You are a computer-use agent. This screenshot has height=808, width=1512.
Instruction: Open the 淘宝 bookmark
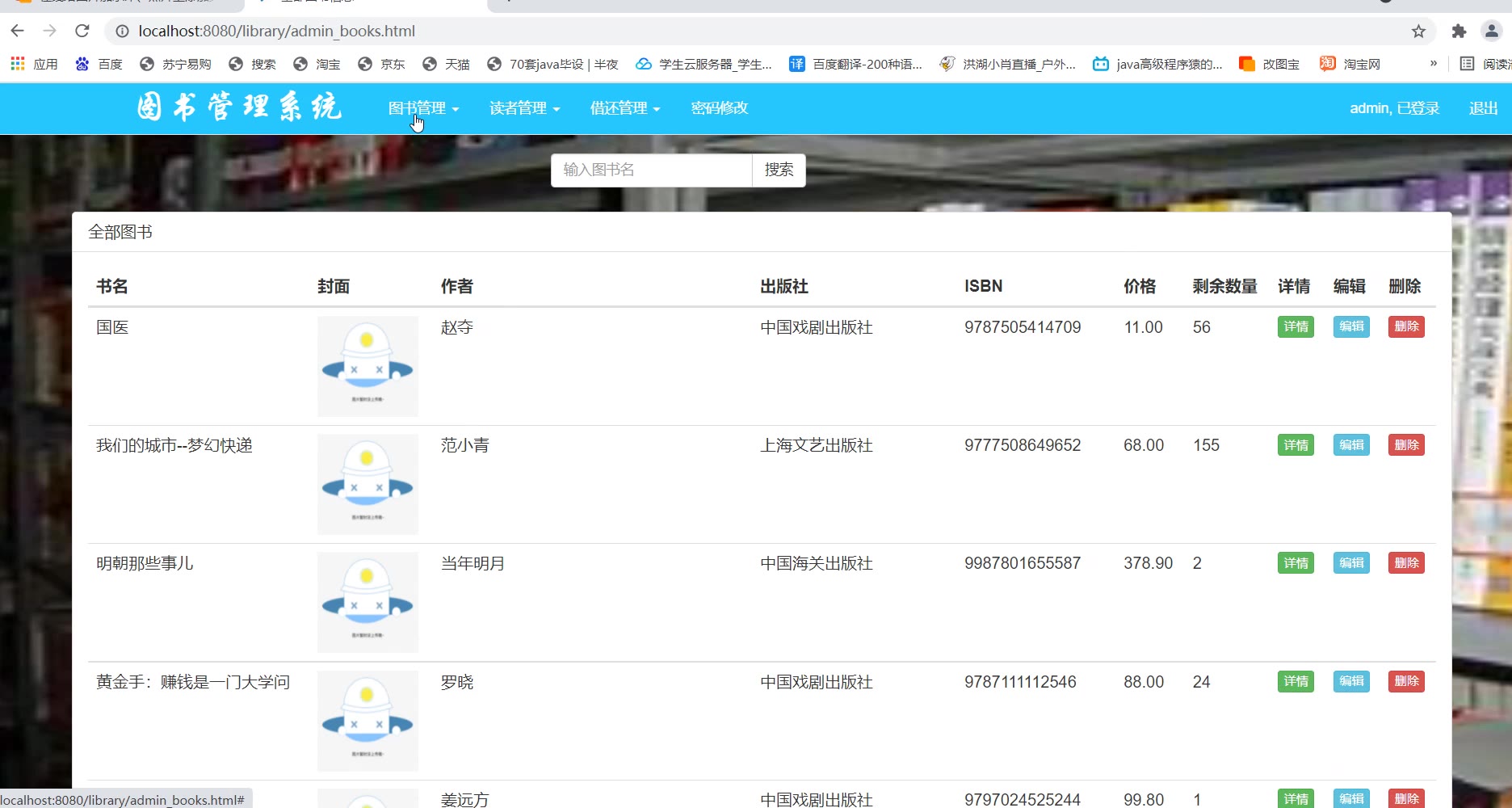(x=317, y=64)
